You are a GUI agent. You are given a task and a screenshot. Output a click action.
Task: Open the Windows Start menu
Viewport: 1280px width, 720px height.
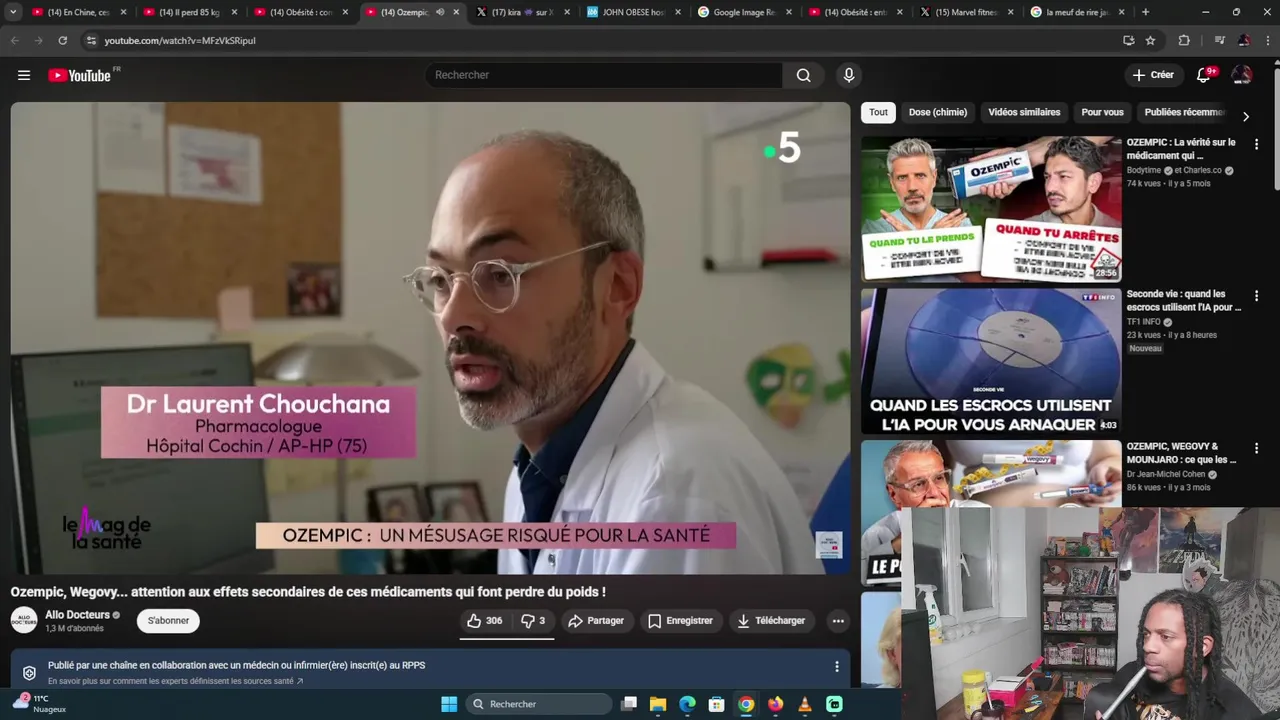(x=449, y=704)
